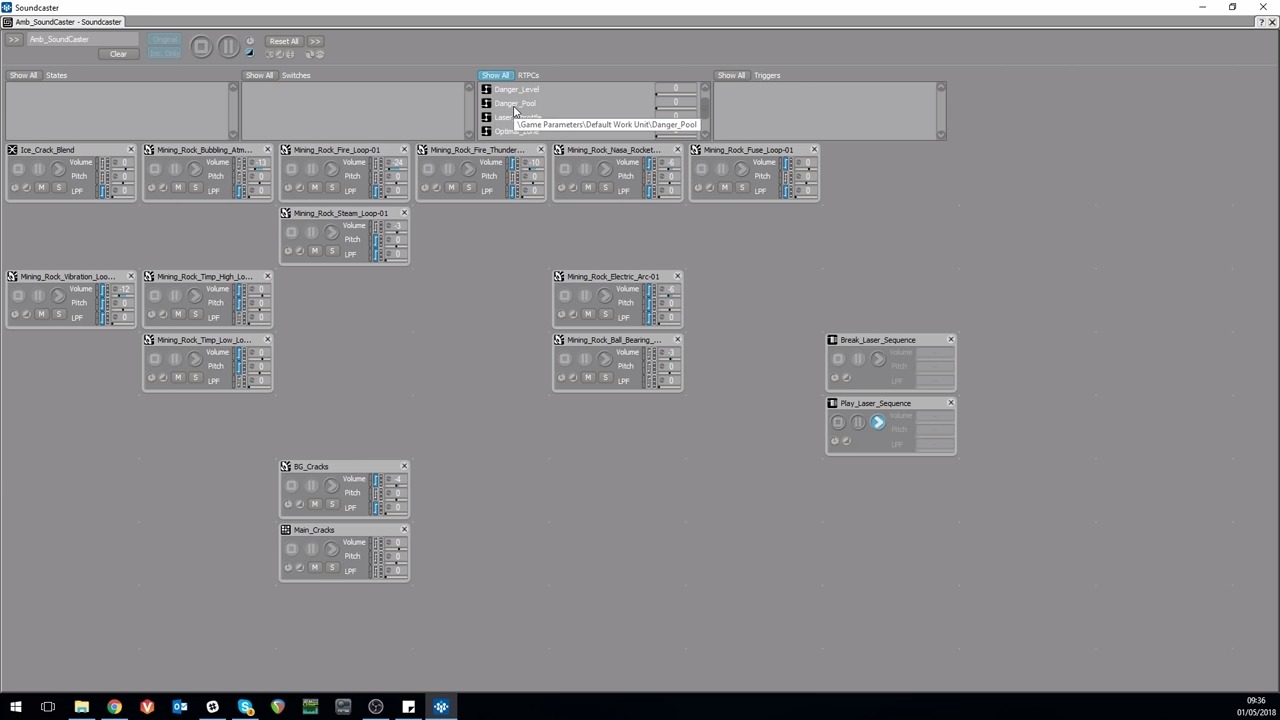The width and height of the screenshot is (1280, 720).
Task: Toggle Show All for the RTPCs panel
Action: tap(495, 75)
